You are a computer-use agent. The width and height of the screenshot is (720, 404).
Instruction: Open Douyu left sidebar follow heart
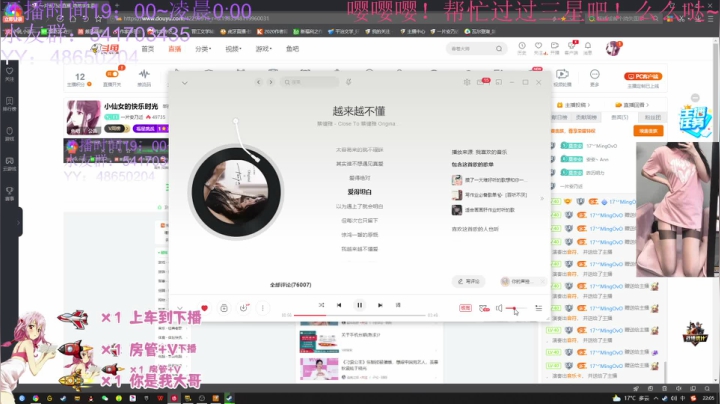pyautogui.click(x=9, y=73)
